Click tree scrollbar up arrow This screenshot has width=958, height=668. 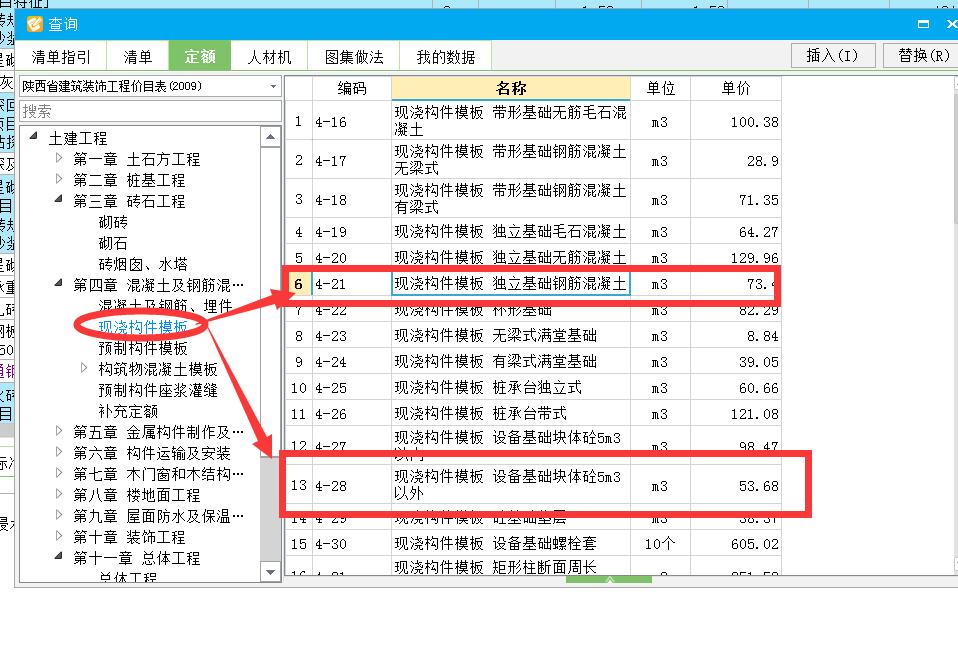point(271,136)
